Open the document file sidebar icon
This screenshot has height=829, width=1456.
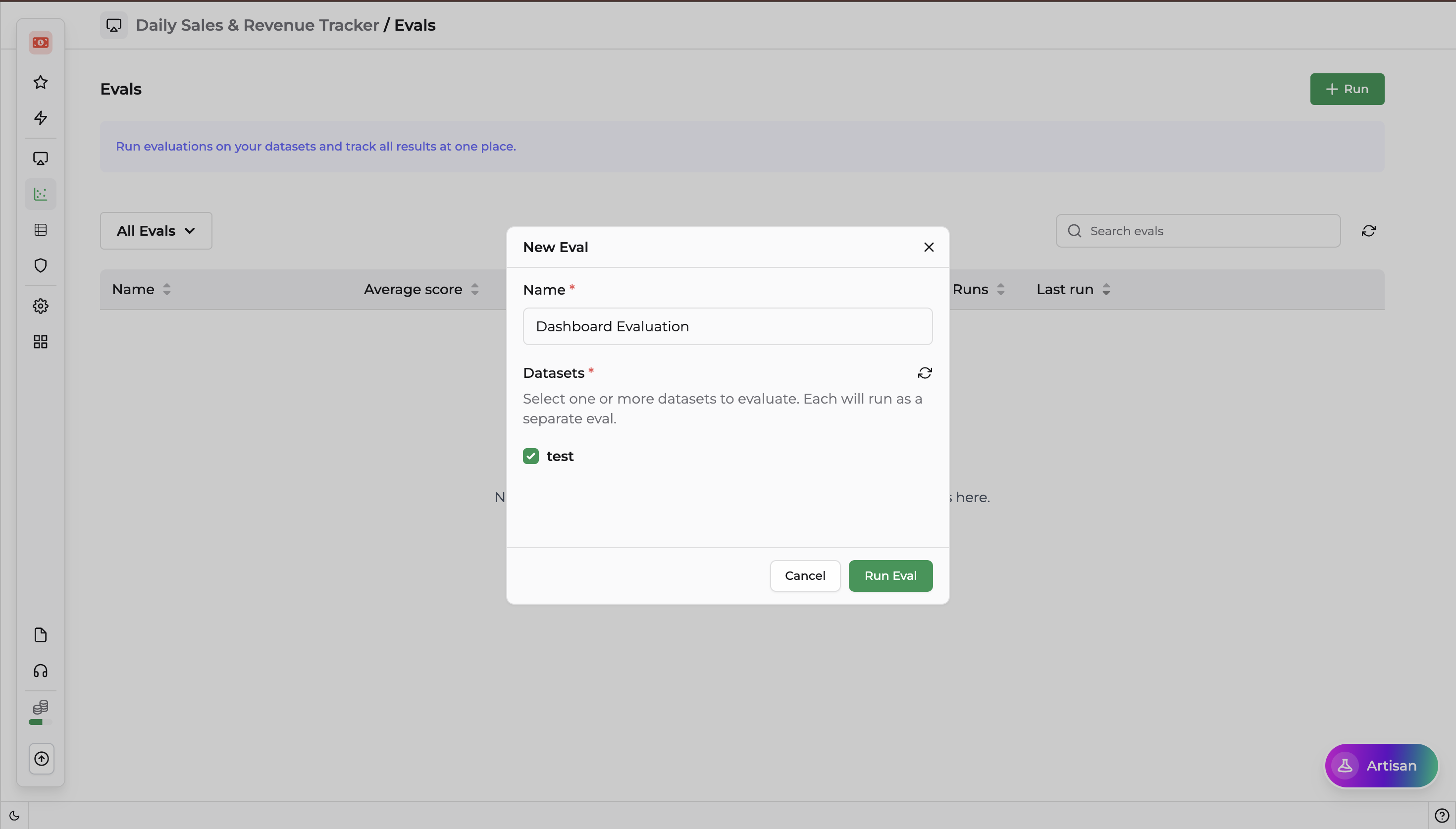point(41,635)
